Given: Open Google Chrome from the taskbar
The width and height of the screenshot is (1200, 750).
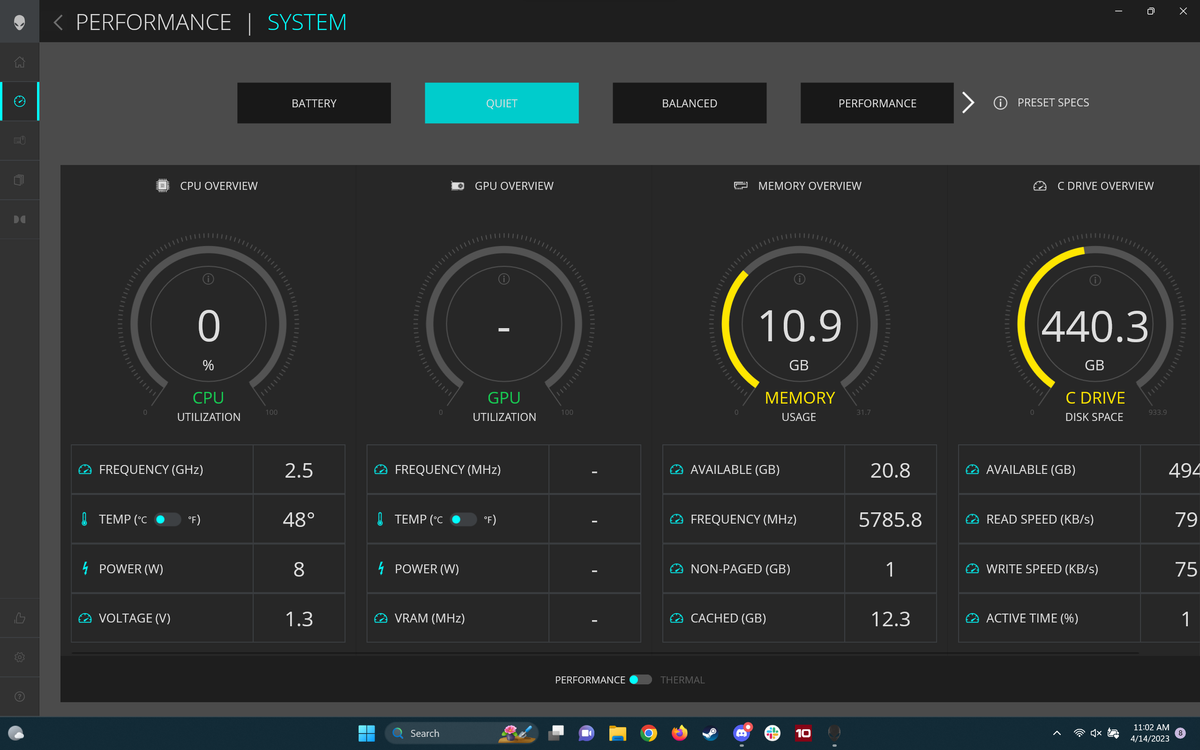Looking at the screenshot, I should (649, 733).
